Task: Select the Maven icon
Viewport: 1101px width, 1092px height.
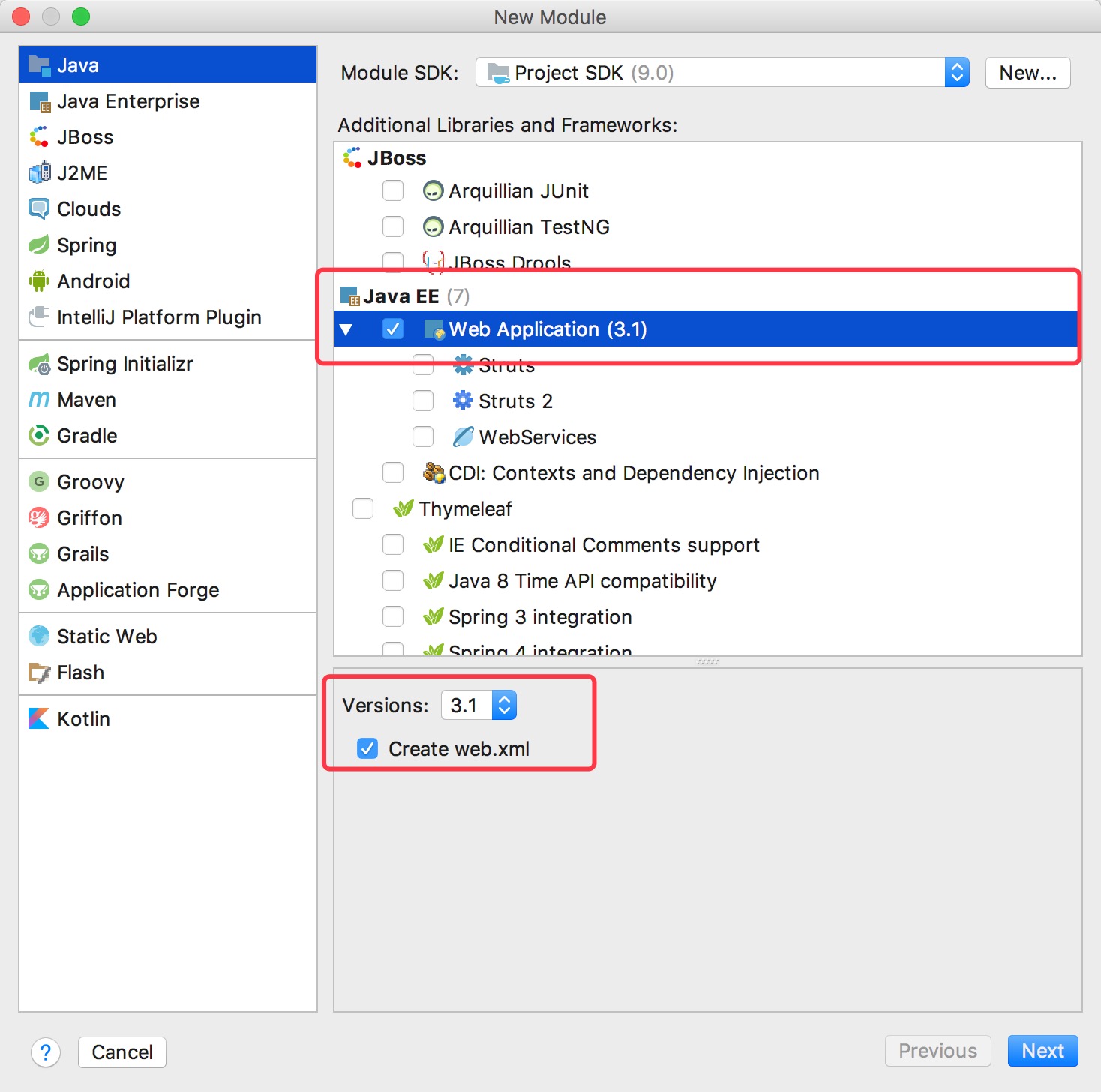Action: 39,399
